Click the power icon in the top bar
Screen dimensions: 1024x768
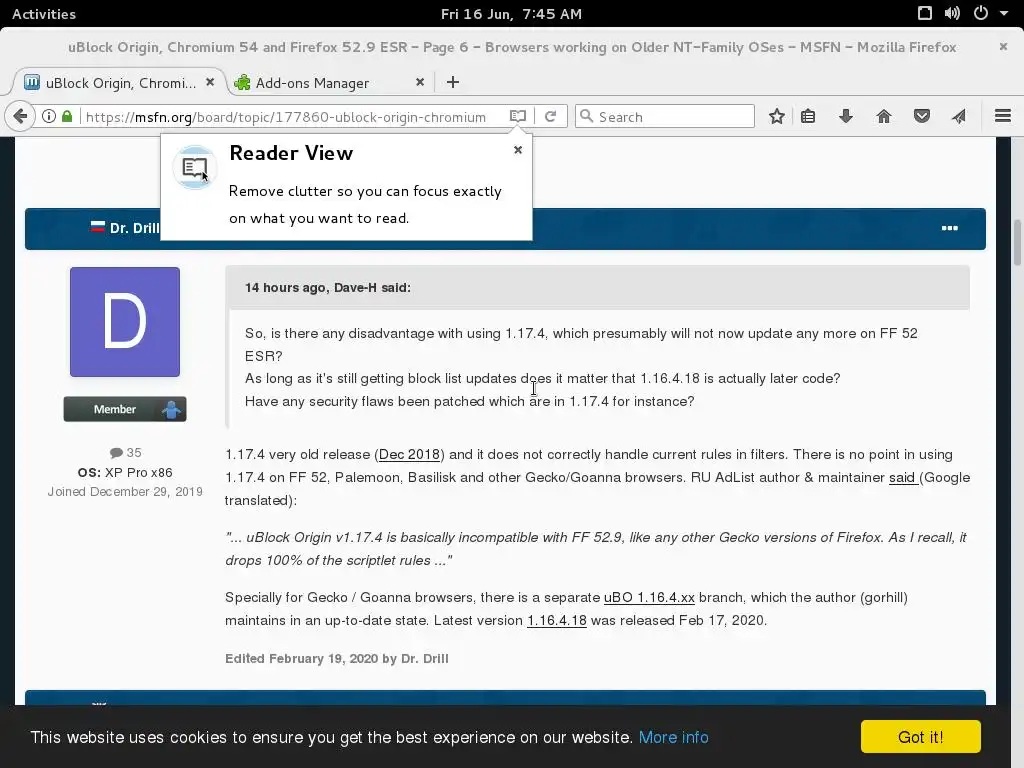[980, 13]
